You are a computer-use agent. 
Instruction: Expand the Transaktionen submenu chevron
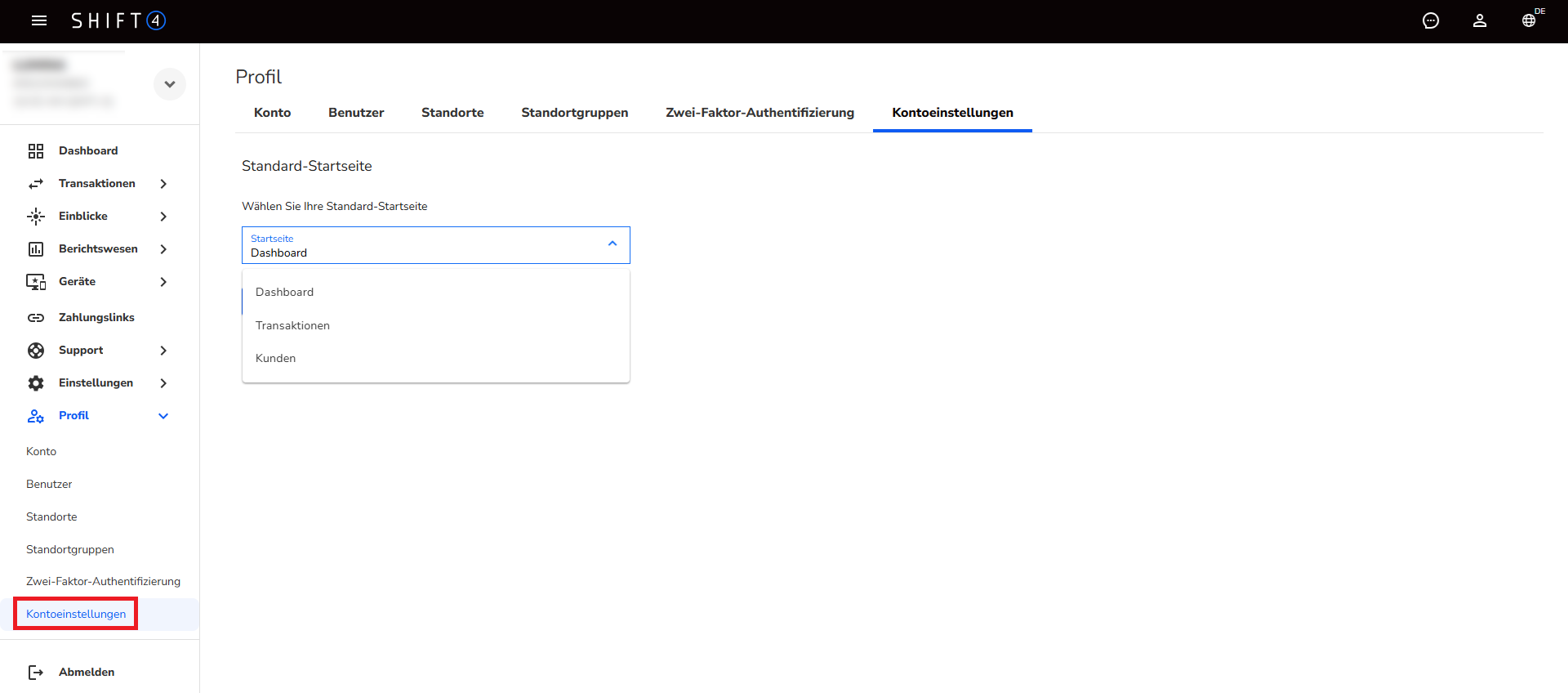pos(163,184)
